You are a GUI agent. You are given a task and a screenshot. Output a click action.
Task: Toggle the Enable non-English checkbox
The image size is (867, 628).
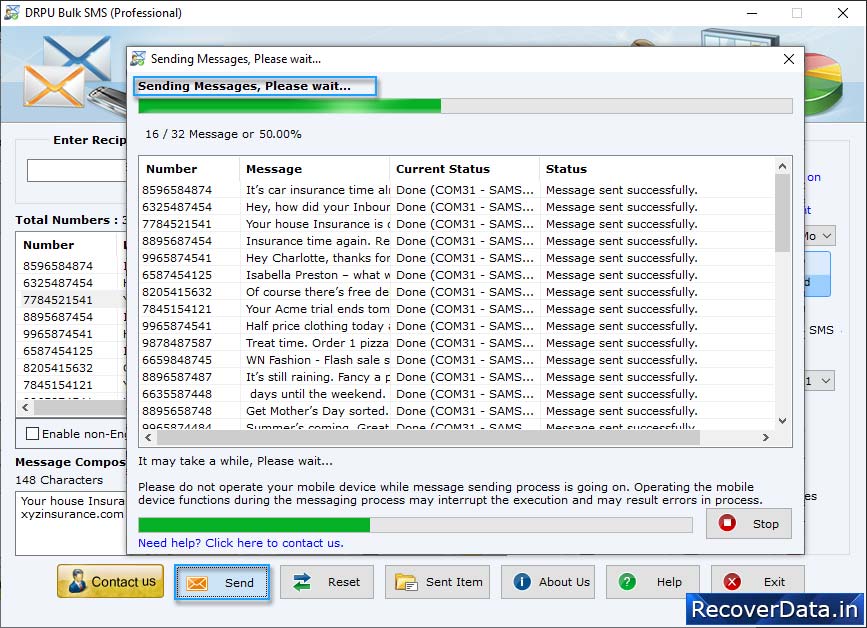click(33, 434)
